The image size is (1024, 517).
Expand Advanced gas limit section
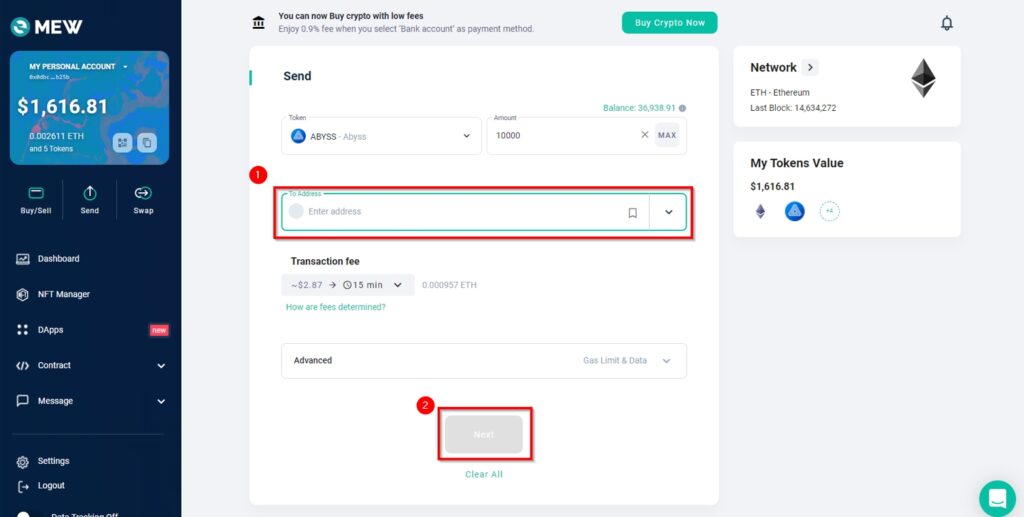(484, 360)
